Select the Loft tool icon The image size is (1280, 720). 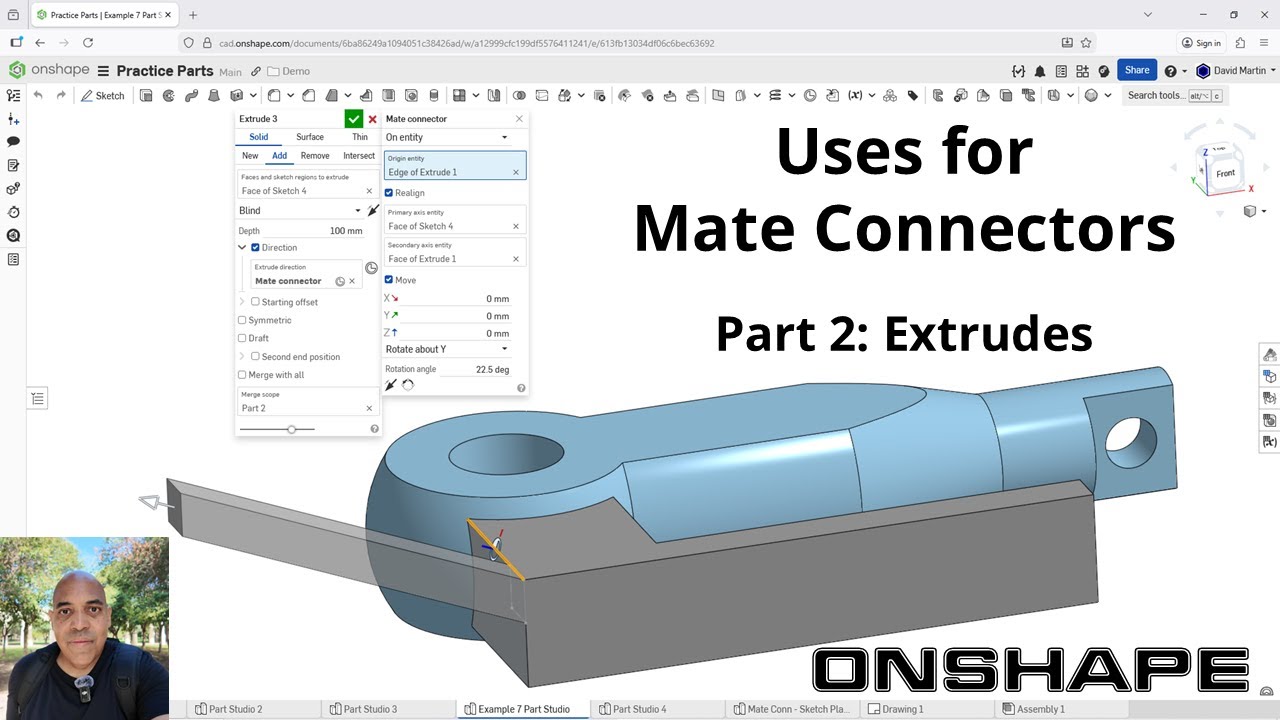point(214,96)
